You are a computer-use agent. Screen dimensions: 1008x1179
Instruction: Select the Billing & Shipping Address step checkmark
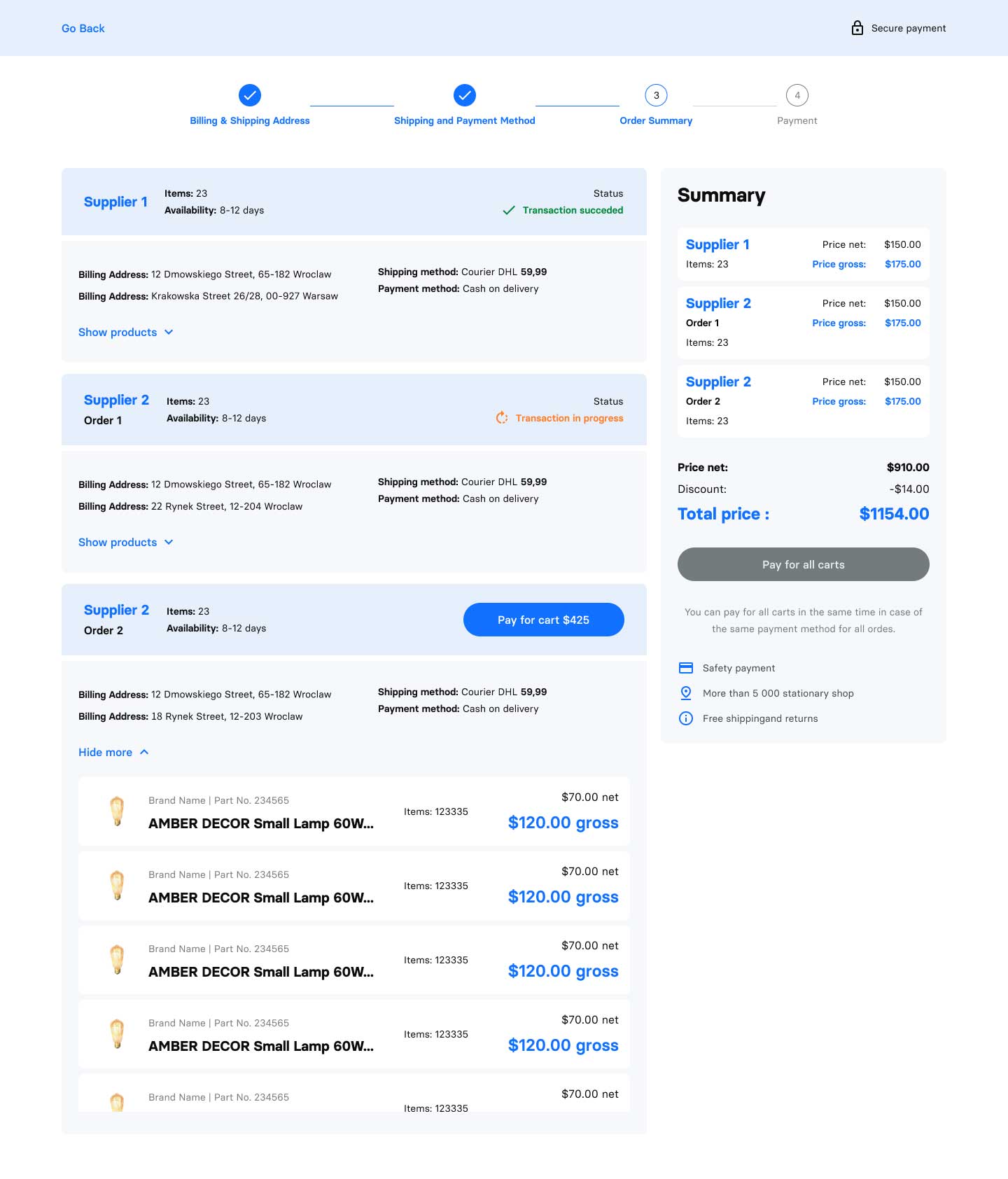coord(250,95)
